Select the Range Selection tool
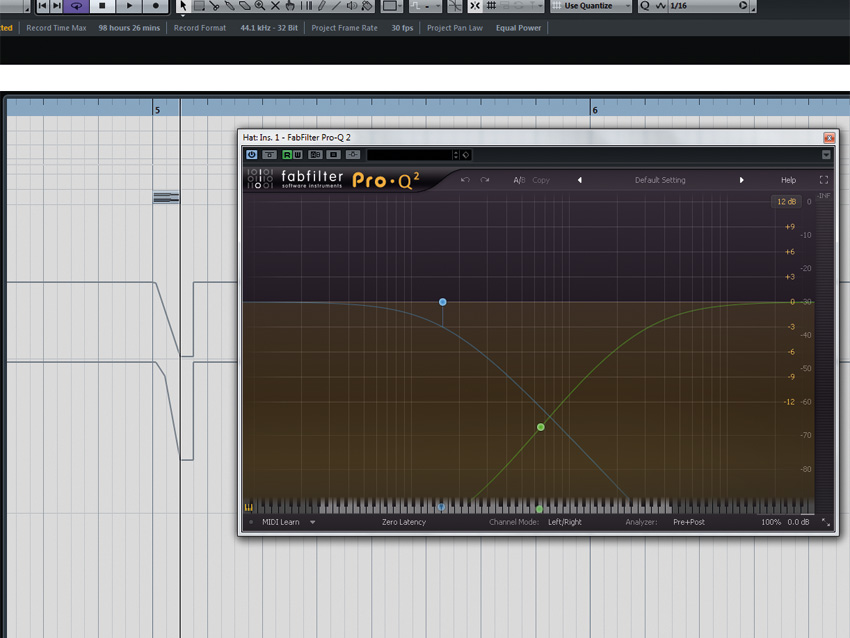 pyautogui.click(x=199, y=6)
